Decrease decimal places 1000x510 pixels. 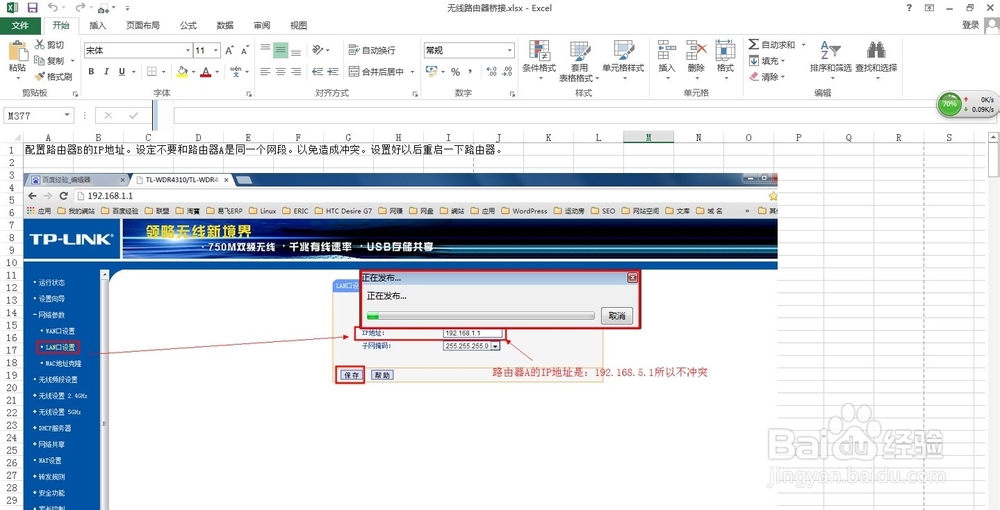coord(507,72)
